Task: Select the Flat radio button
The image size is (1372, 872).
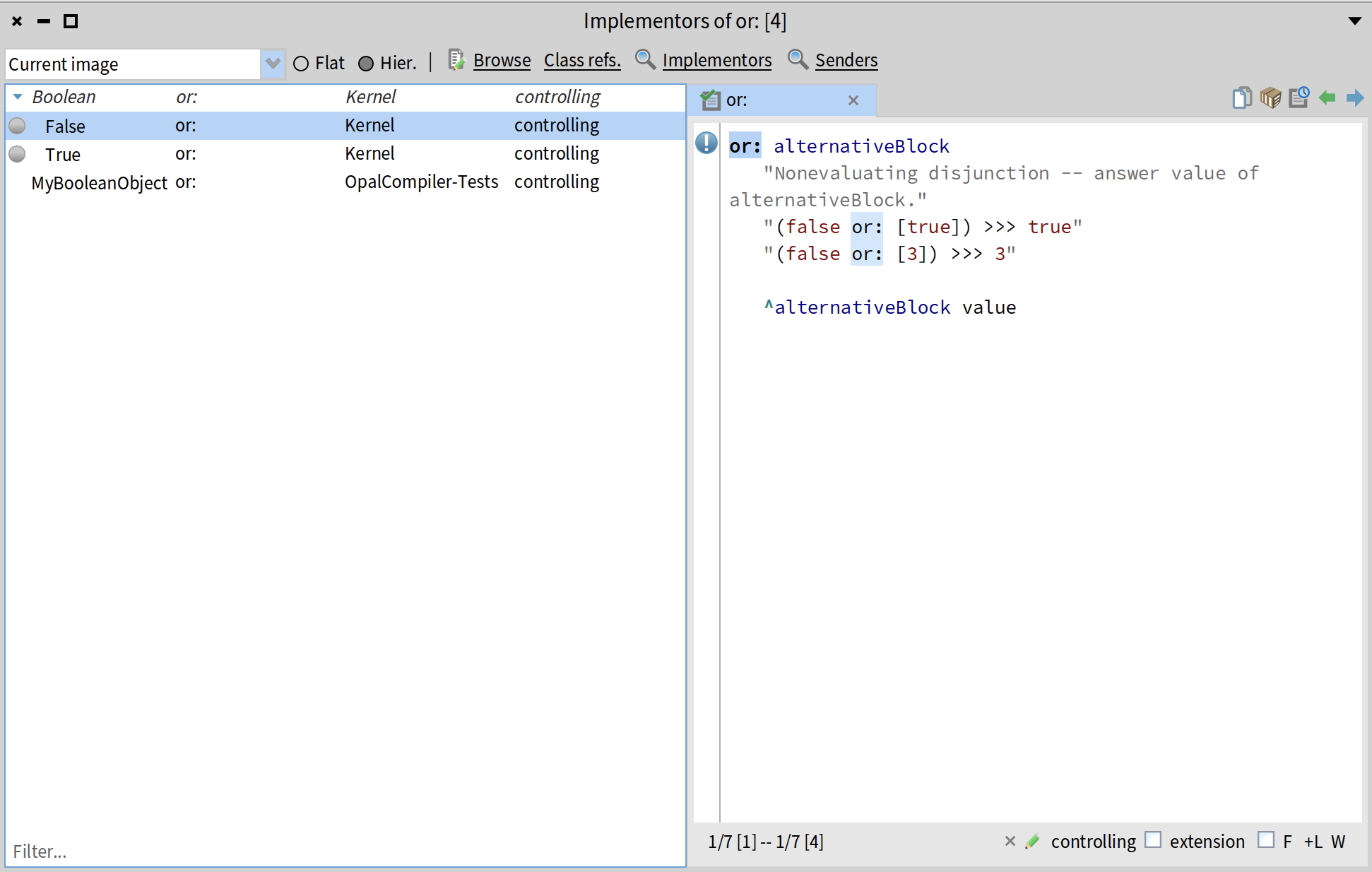Action: pyautogui.click(x=301, y=64)
